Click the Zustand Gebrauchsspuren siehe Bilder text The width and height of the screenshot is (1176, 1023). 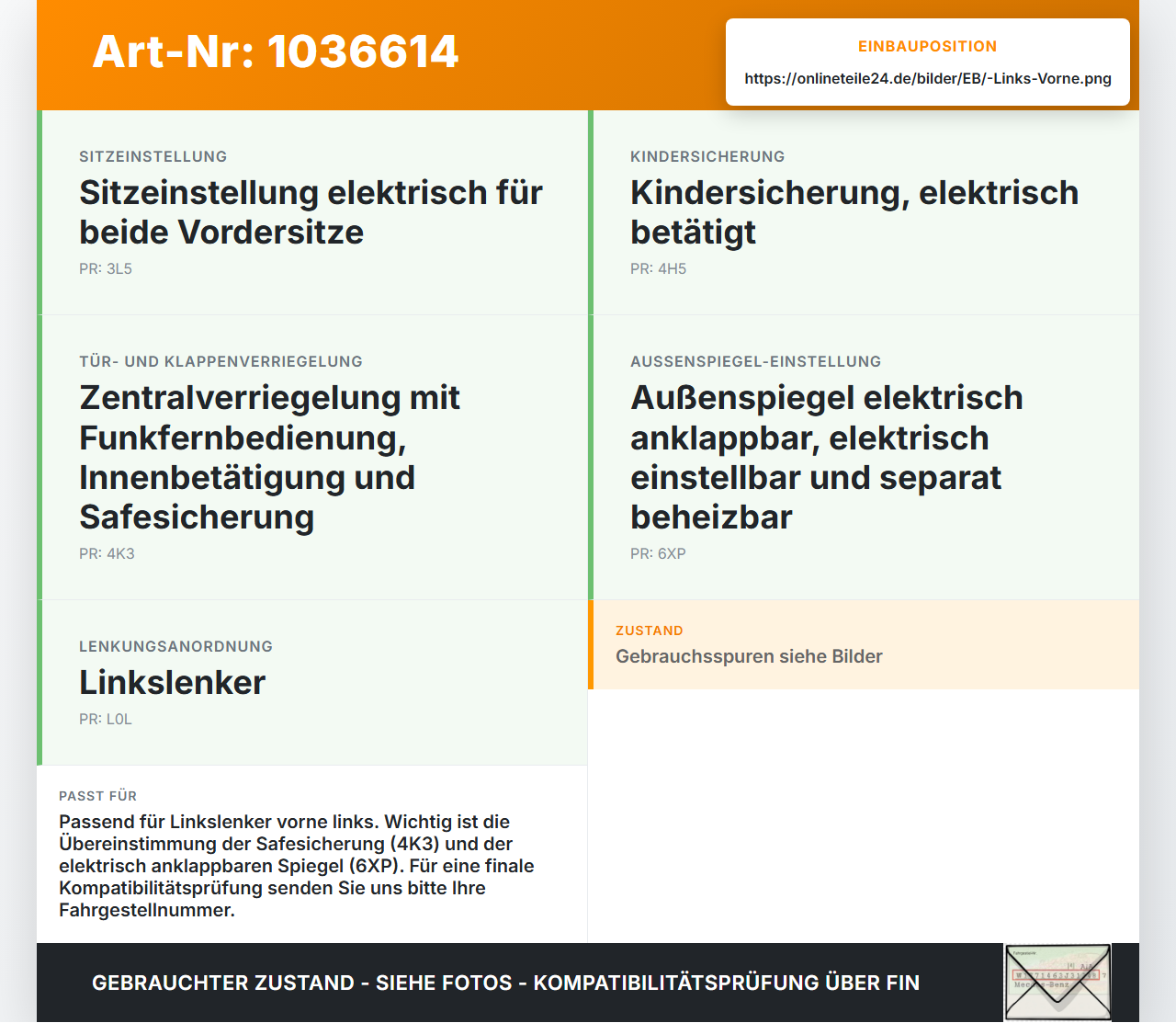pos(749,656)
